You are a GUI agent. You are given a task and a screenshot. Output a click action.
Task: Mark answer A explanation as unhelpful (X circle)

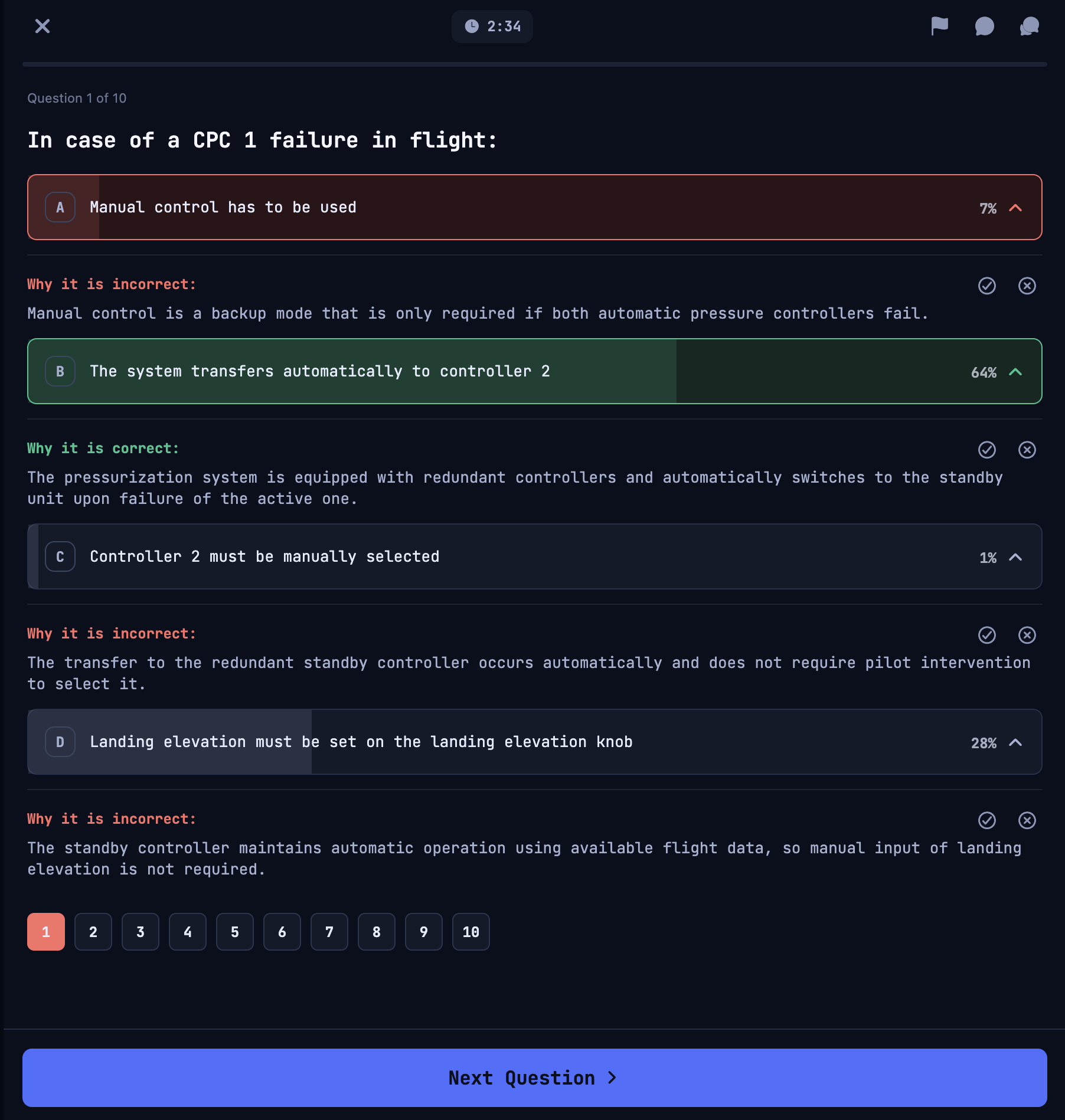pos(1027,286)
